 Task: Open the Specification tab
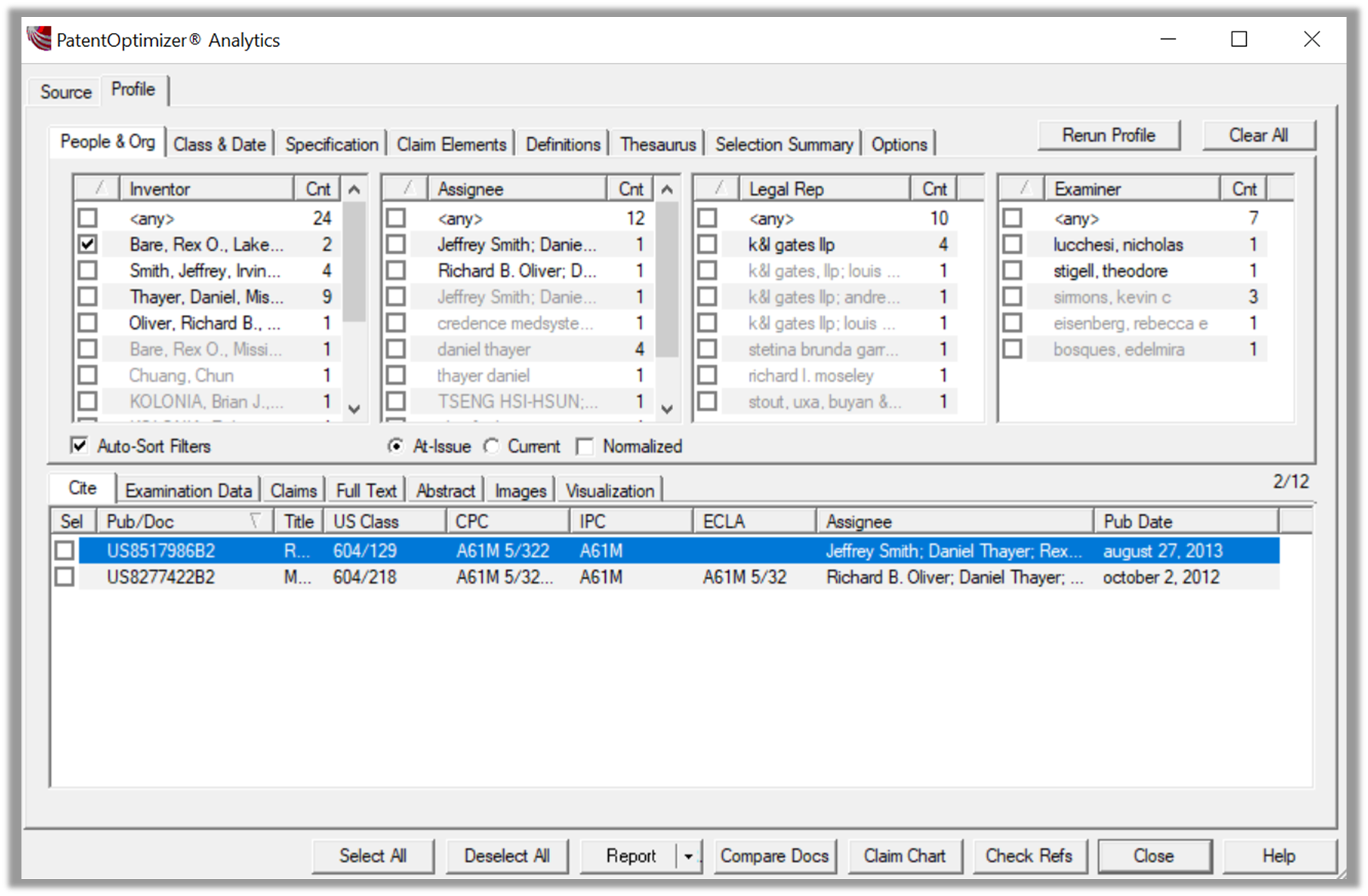pos(331,144)
